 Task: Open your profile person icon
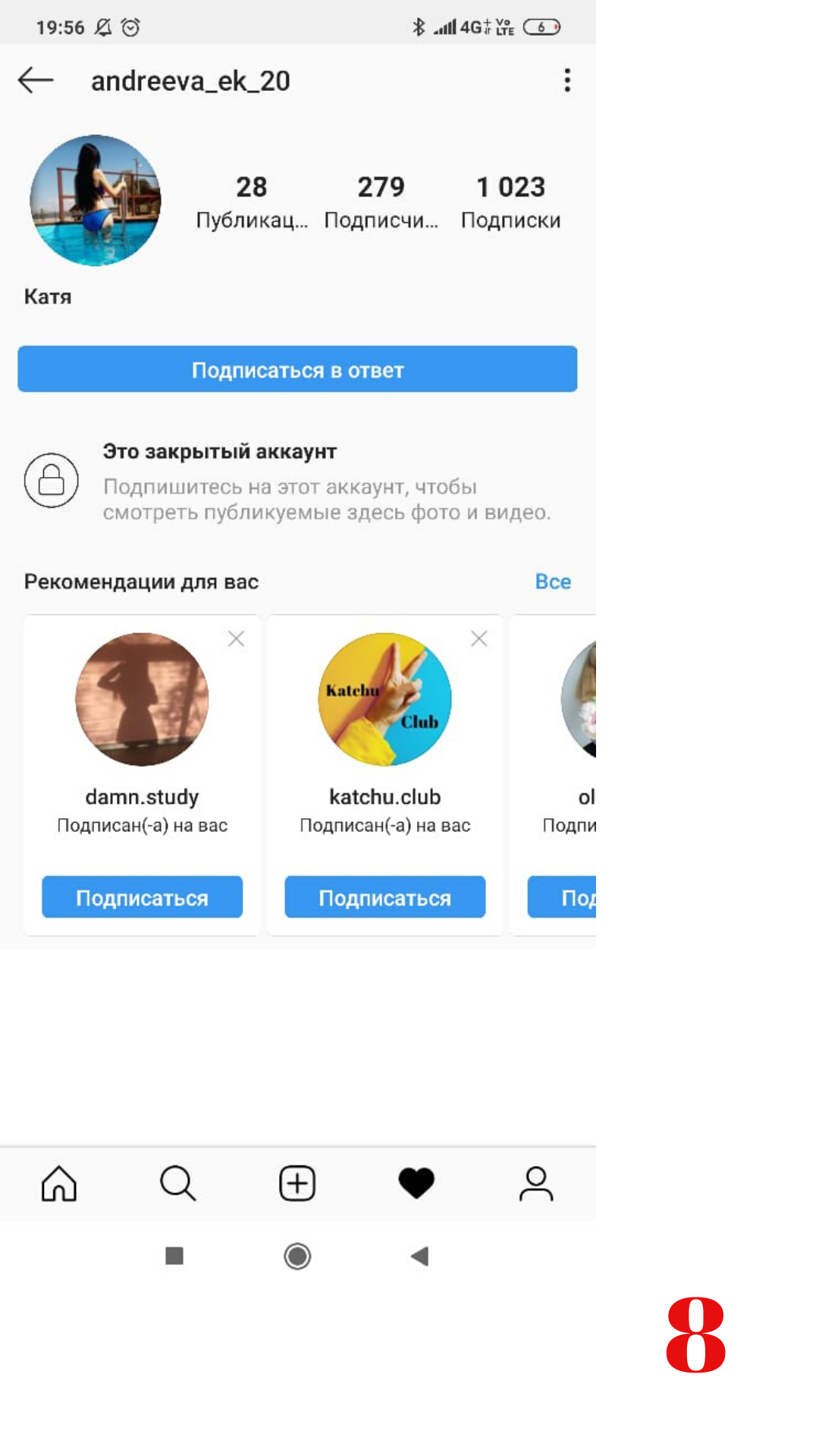[536, 1184]
